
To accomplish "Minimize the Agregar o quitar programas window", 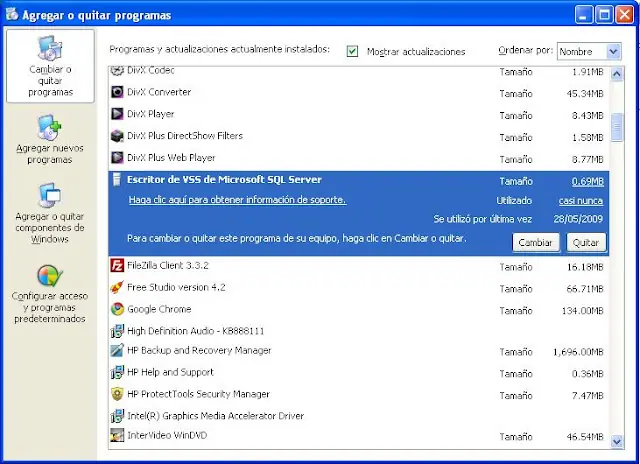I will [584, 15].
